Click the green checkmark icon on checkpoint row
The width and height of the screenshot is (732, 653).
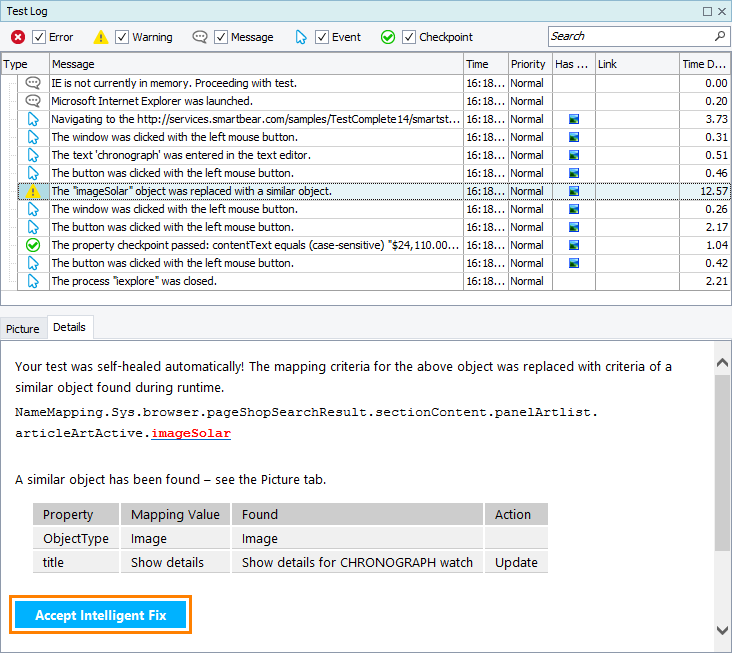(33, 245)
